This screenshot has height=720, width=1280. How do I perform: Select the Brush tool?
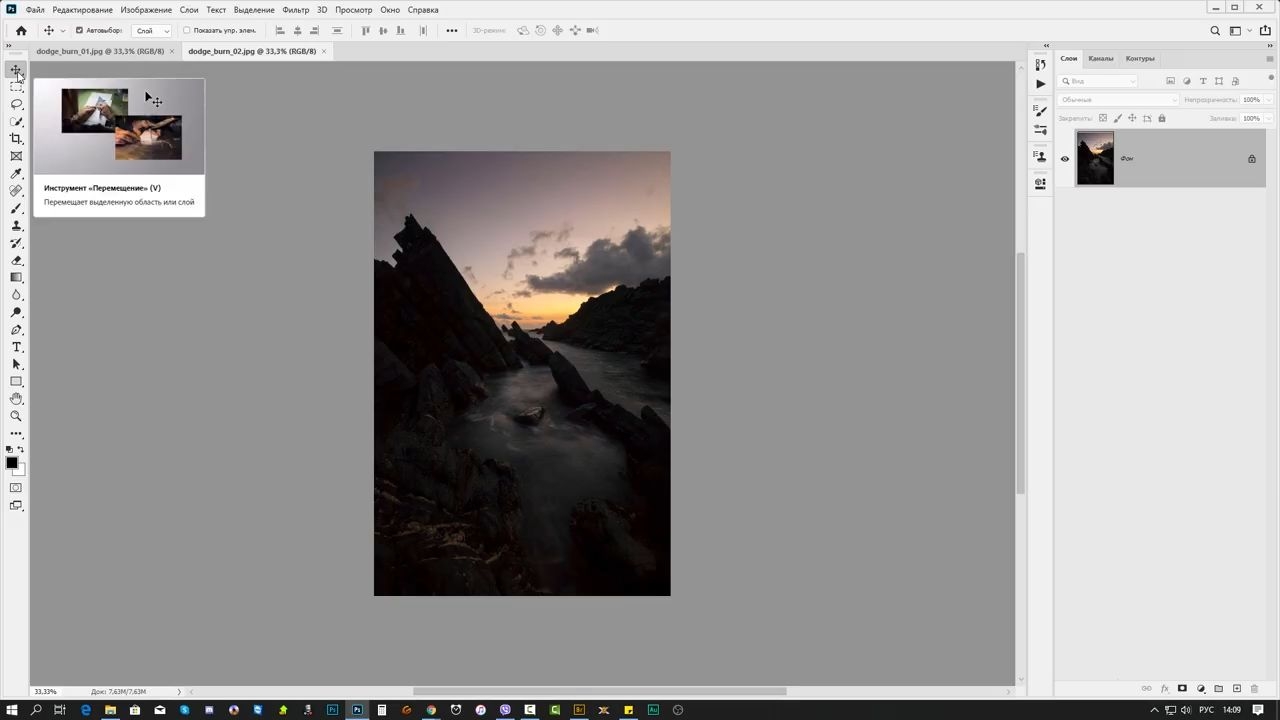16,208
